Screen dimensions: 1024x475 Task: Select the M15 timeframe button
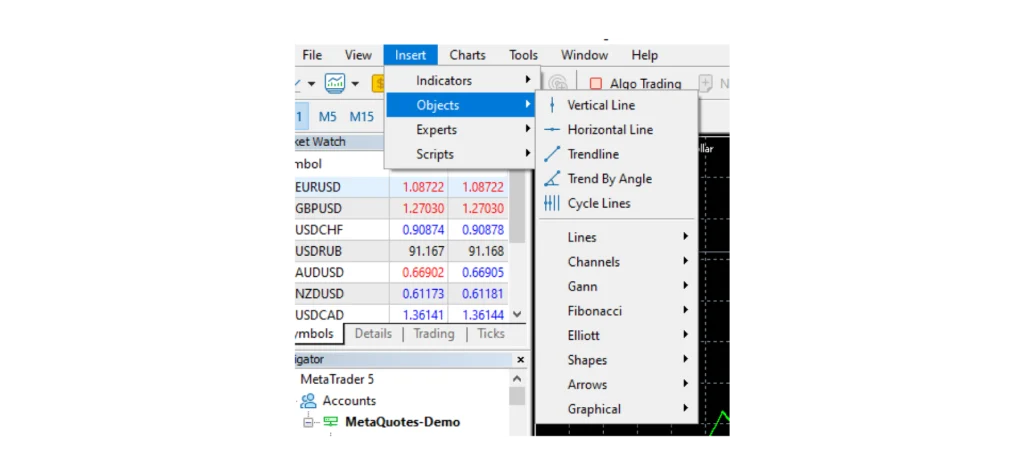361,117
